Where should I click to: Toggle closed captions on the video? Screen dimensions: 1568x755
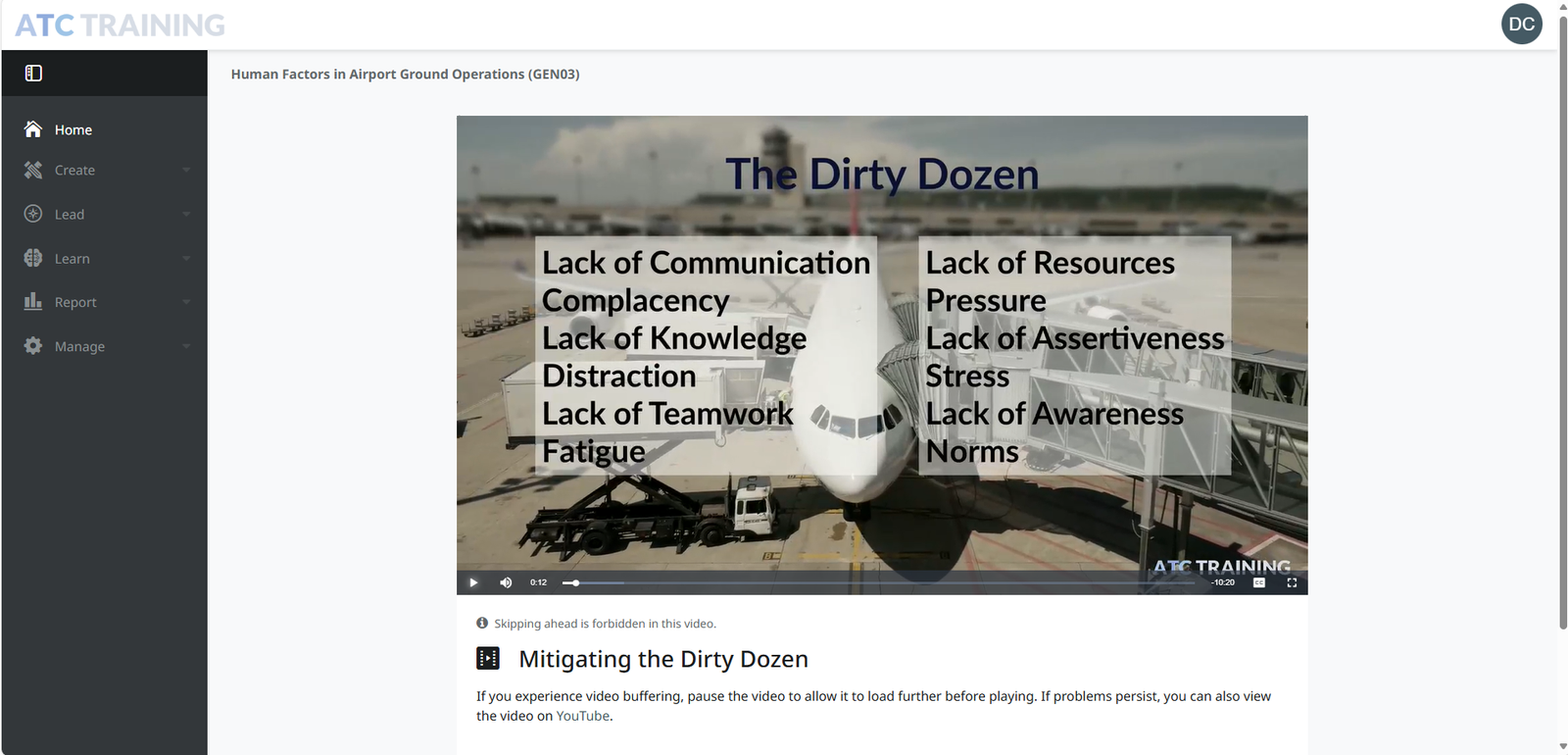(x=1259, y=582)
